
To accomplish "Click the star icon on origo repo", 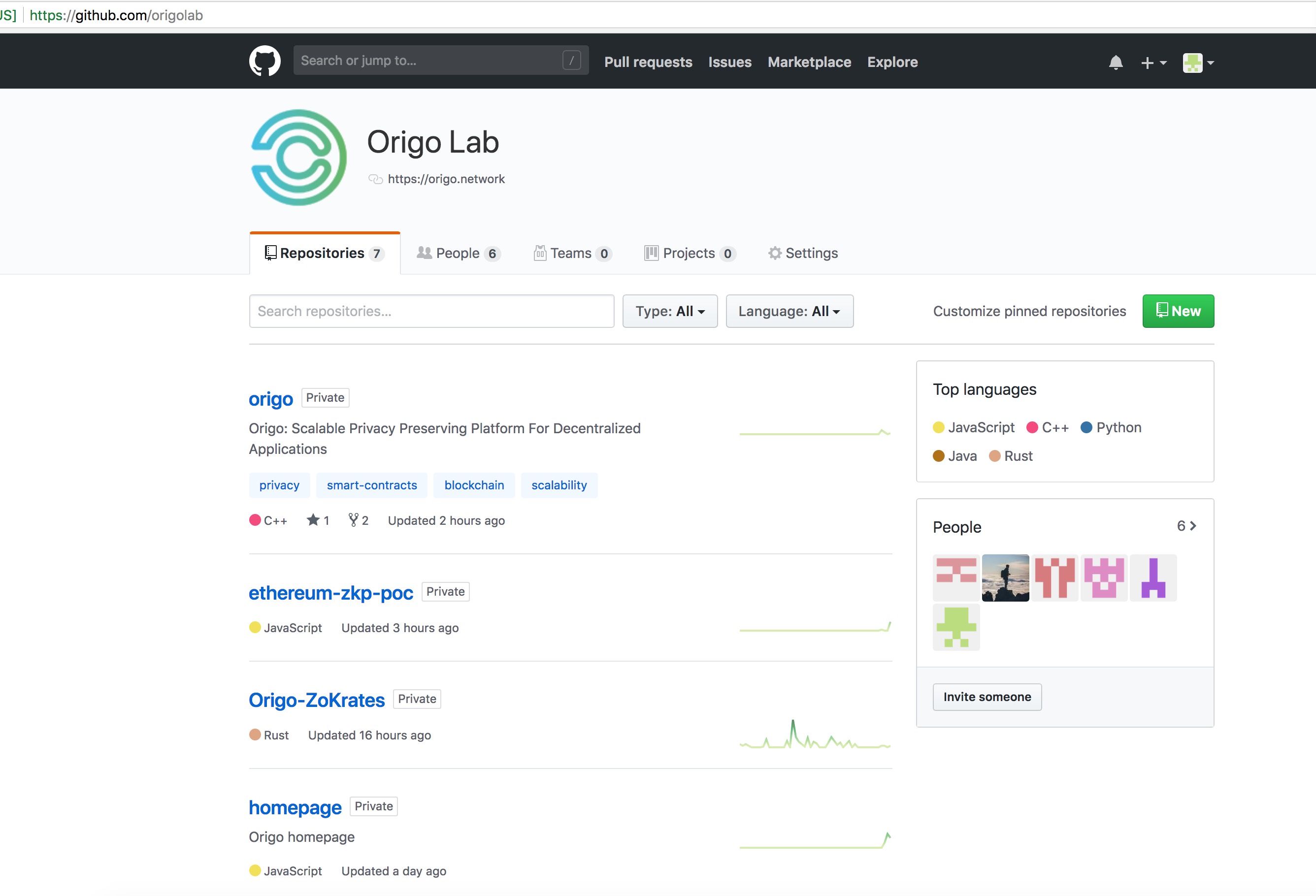I will [x=313, y=520].
